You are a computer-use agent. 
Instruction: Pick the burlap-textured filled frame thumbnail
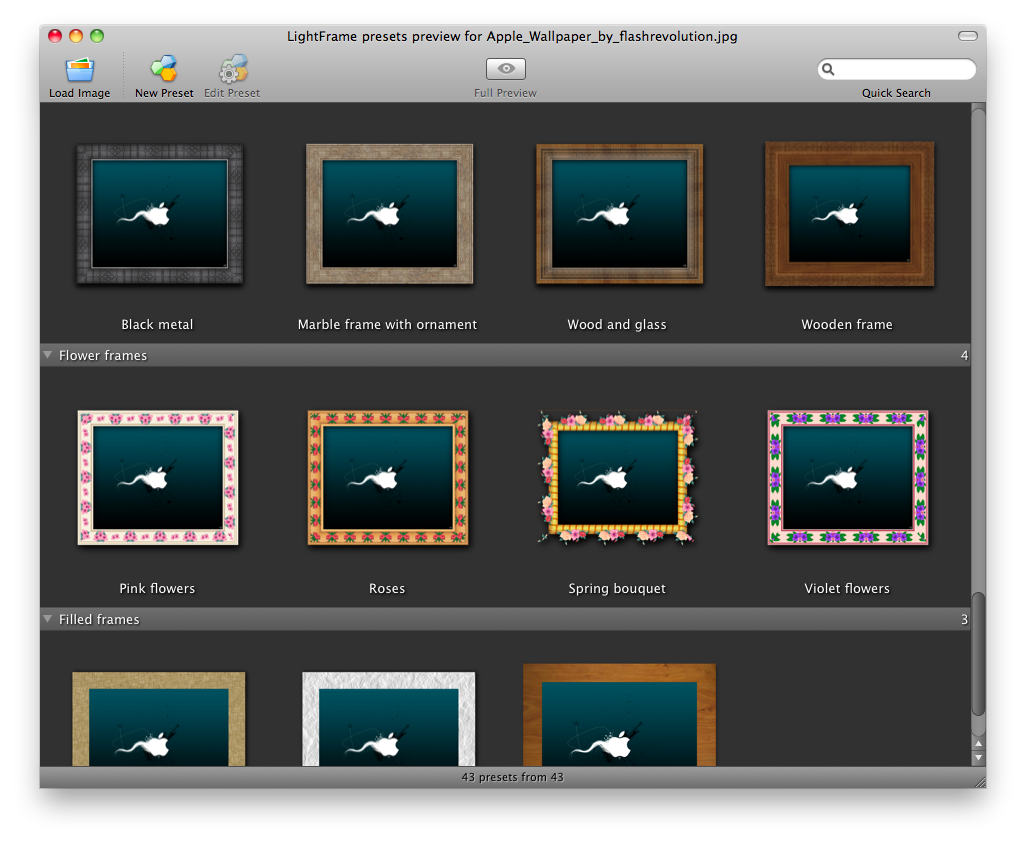158,719
